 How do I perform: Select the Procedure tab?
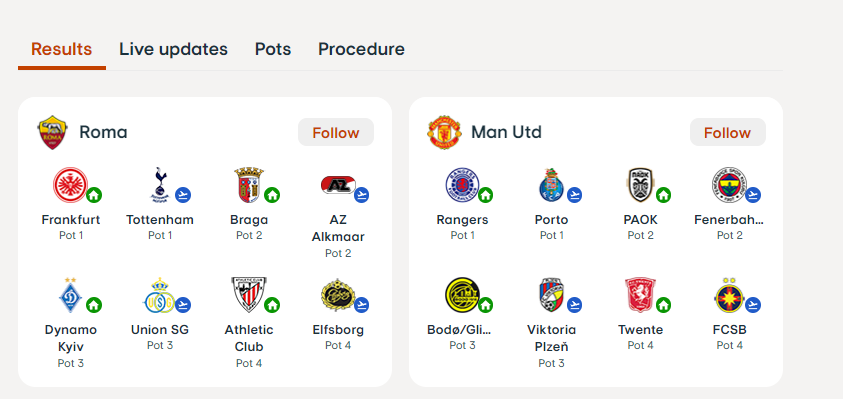(361, 49)
